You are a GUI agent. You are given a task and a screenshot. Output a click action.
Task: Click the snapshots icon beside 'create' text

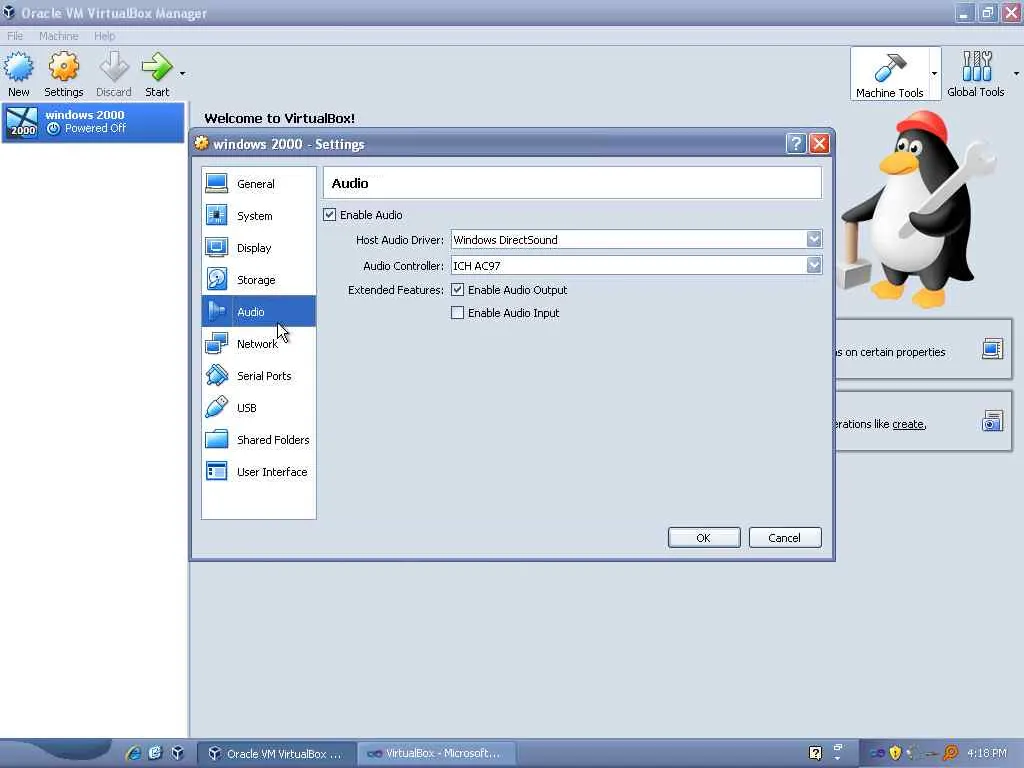pyautogui.click(x=992, y=421)
